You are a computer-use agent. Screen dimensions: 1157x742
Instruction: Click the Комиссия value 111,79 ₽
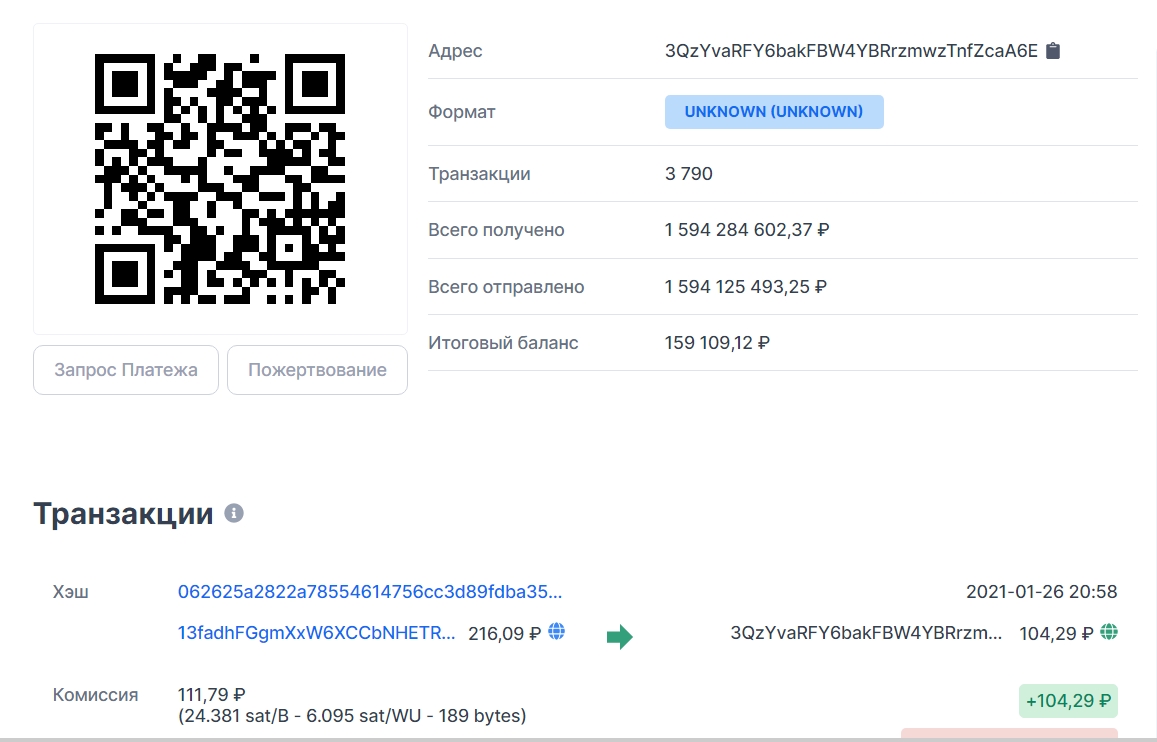pyautogui.click(x=212, y=694)
